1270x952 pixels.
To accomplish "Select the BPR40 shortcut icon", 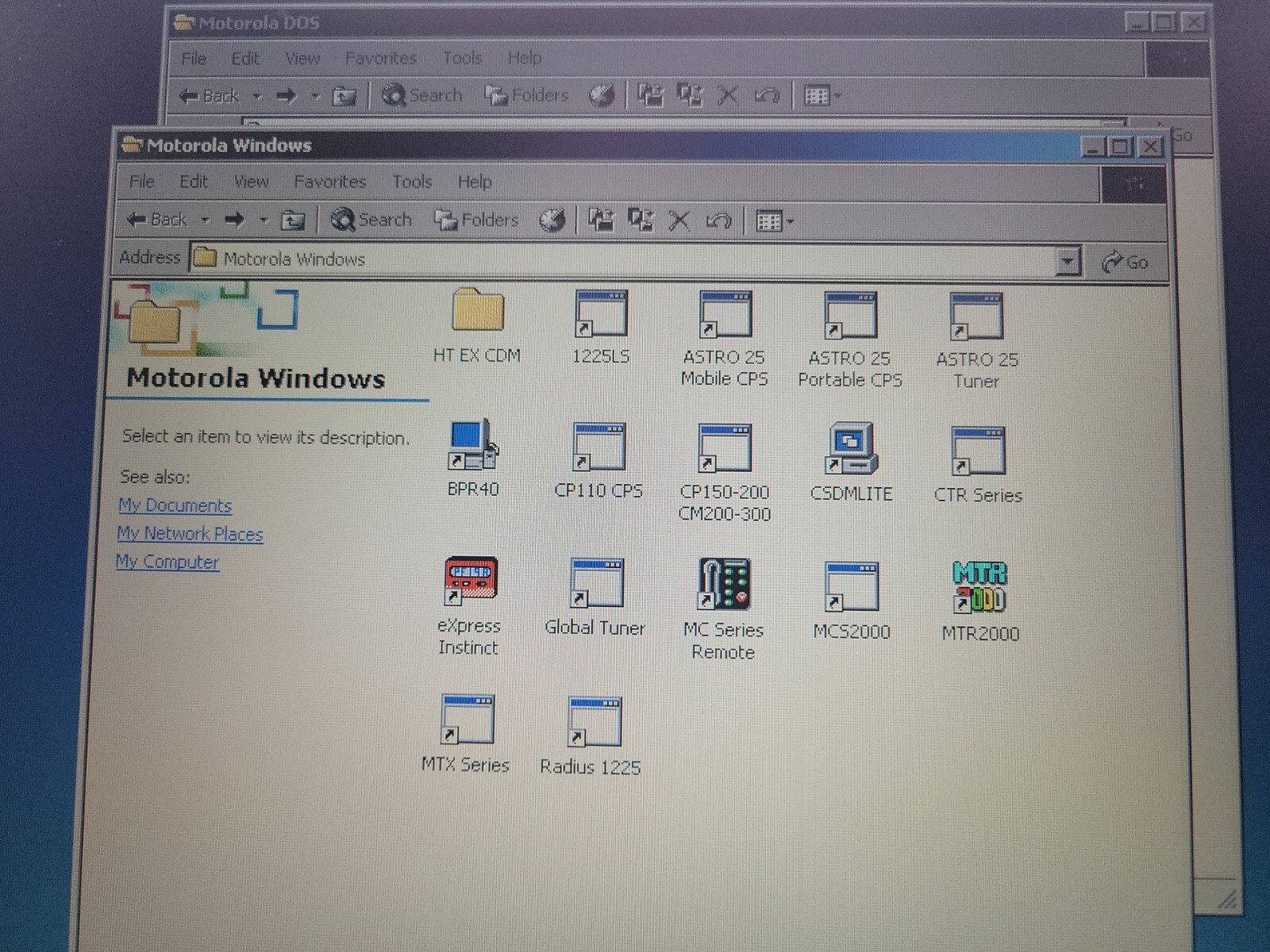I will 473,459.
